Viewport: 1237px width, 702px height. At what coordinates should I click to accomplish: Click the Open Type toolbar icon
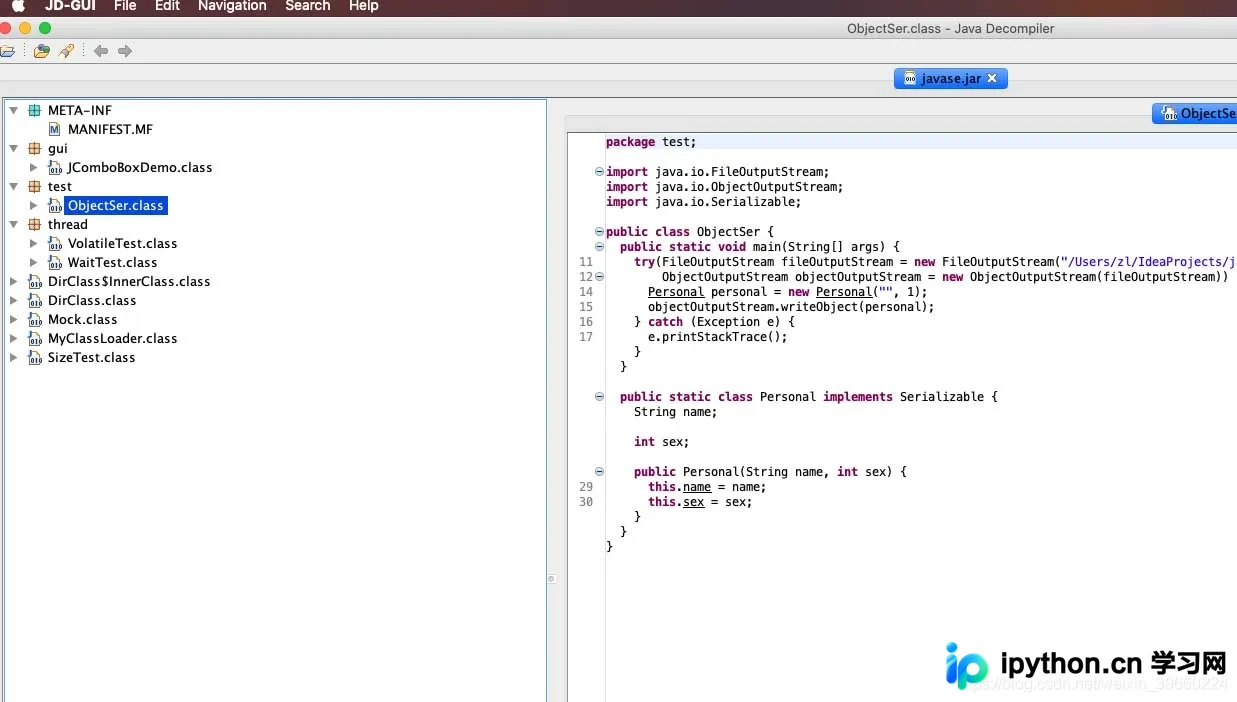point(41,51)
